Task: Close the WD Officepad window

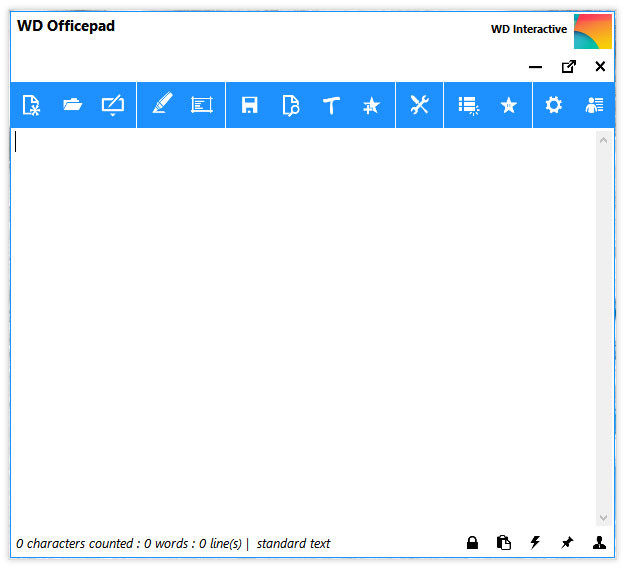Action: (x=600, y=66)
